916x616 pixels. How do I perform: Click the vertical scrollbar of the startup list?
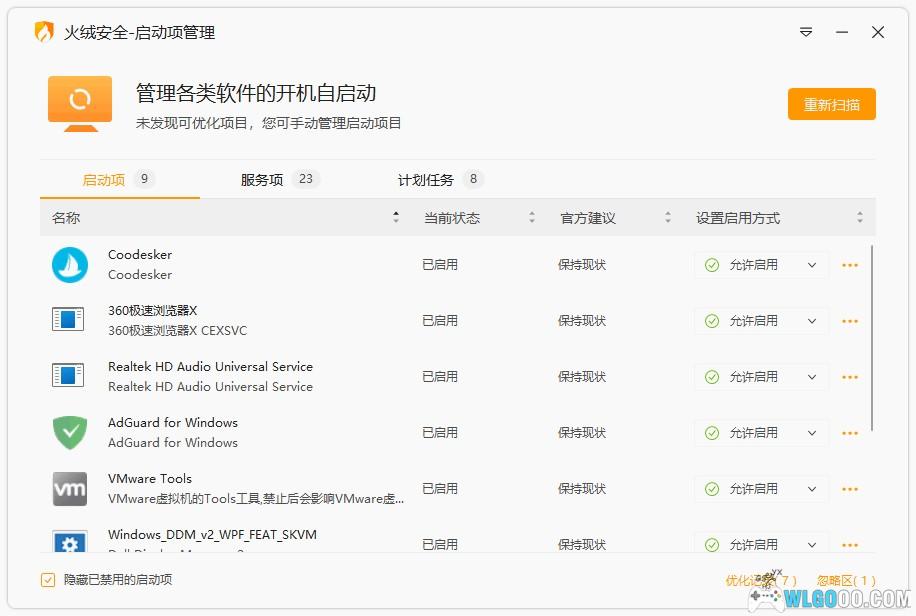click(x=873, y=340)
